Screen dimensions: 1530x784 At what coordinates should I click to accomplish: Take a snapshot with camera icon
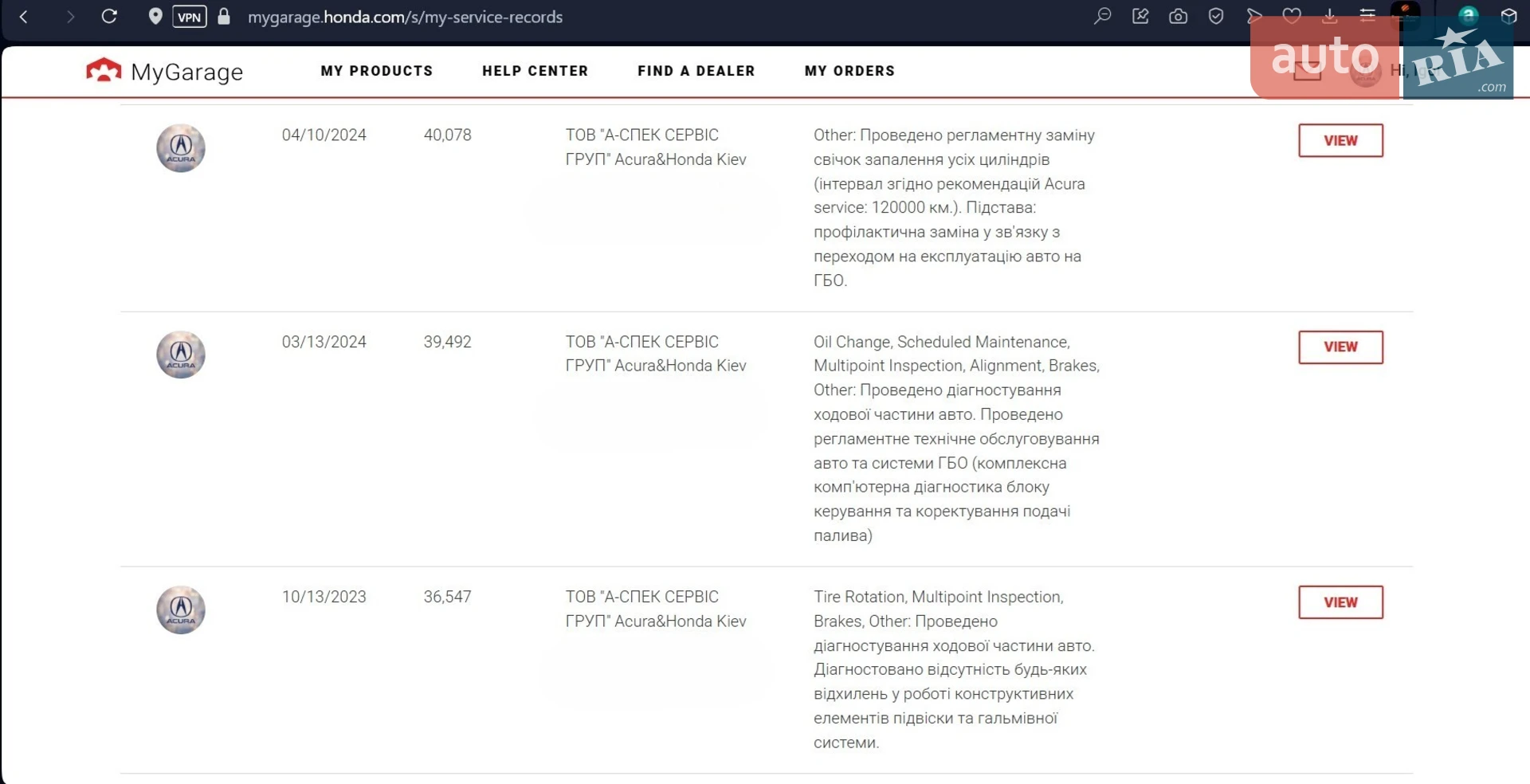click(1178, 17)
